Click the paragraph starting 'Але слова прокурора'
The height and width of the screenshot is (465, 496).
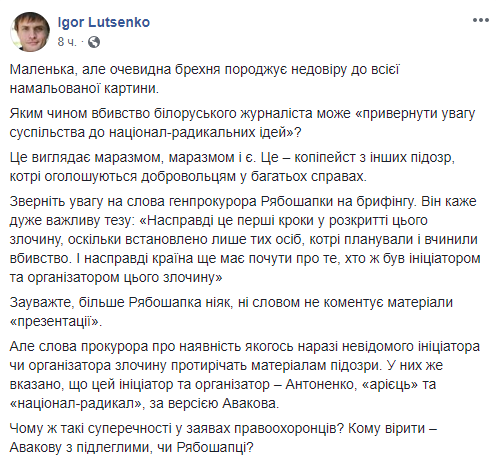(x=244, y=375)
